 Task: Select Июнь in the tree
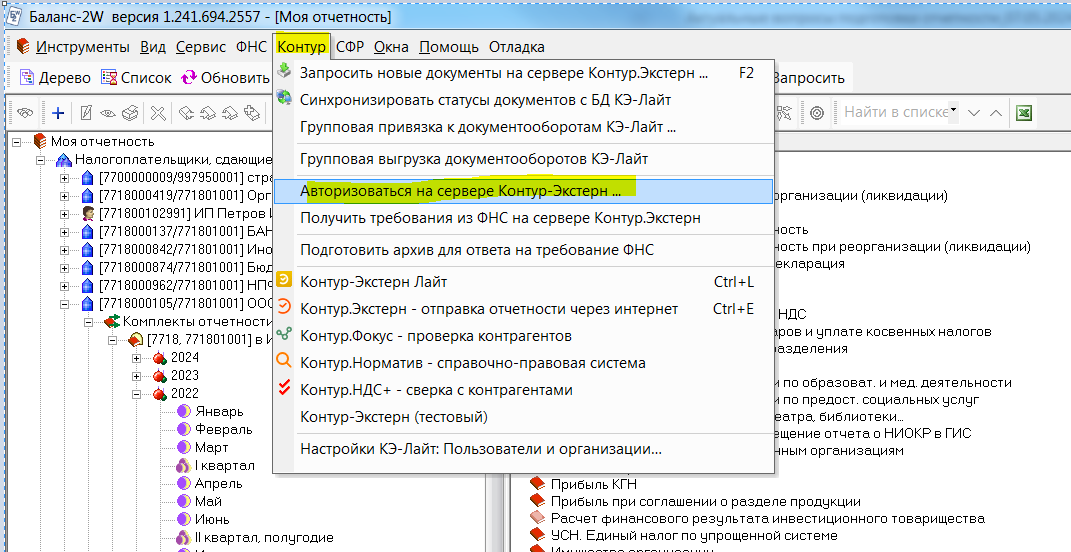pos(212,519)
